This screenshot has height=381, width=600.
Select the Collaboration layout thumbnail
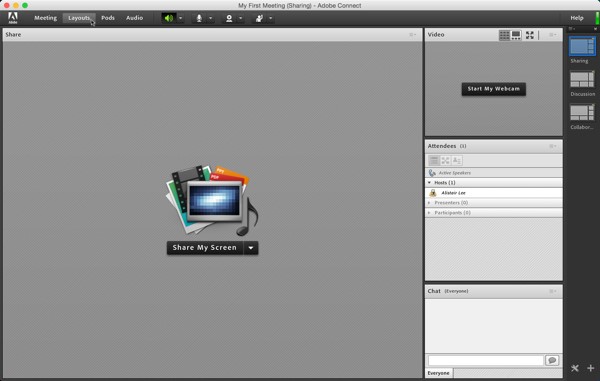582,113
